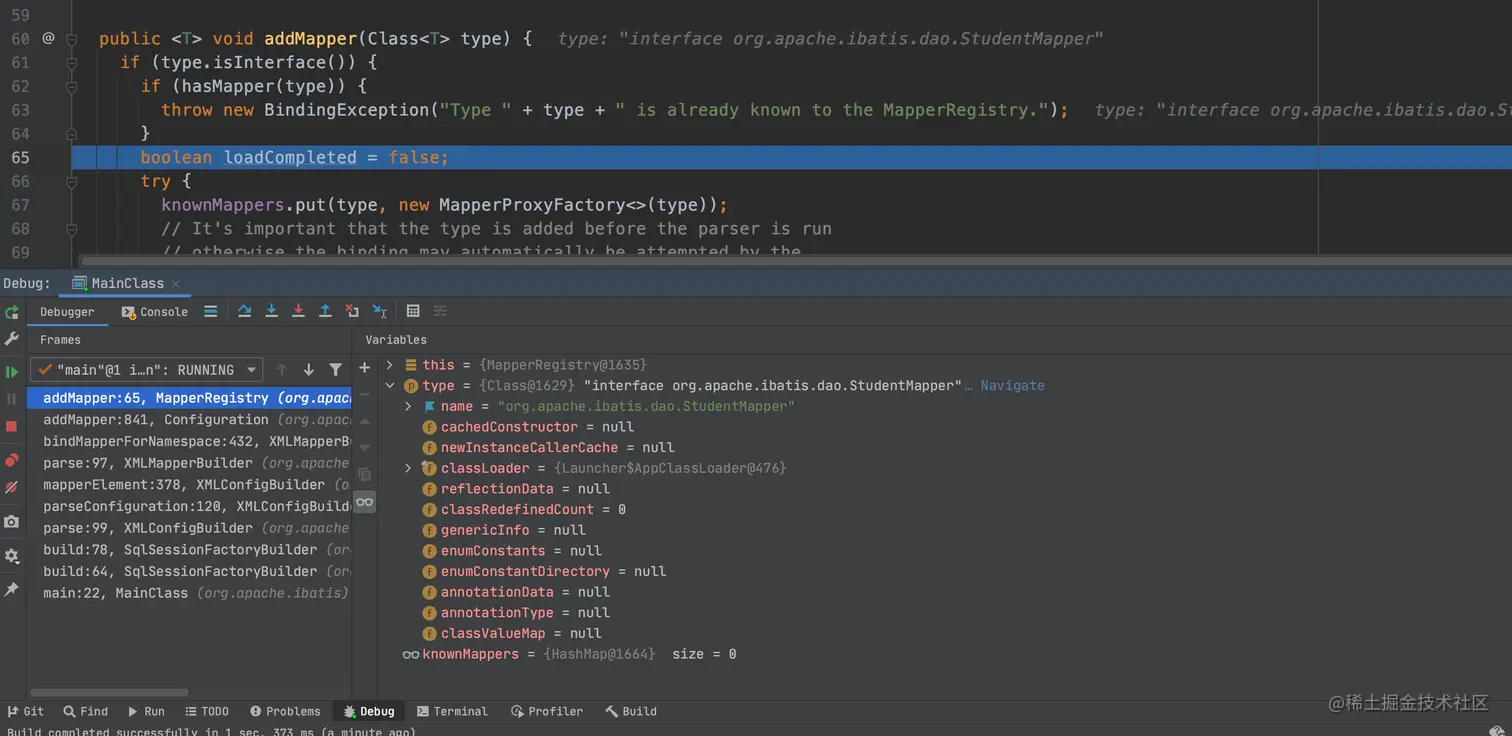1512x736 pixels.
Task: Select frame mapperElement:378, XMLConfigBuilder
Action: click(190, 485)
